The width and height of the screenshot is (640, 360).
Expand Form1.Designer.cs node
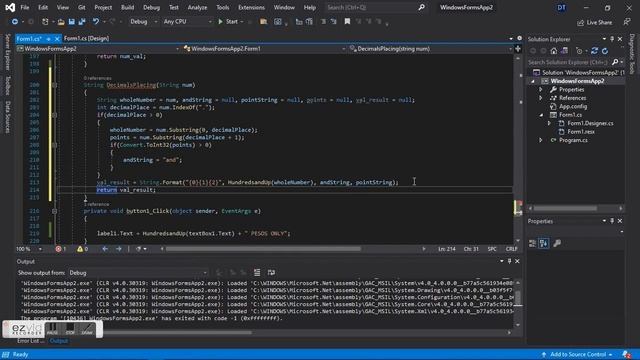[x=549, y=123]
